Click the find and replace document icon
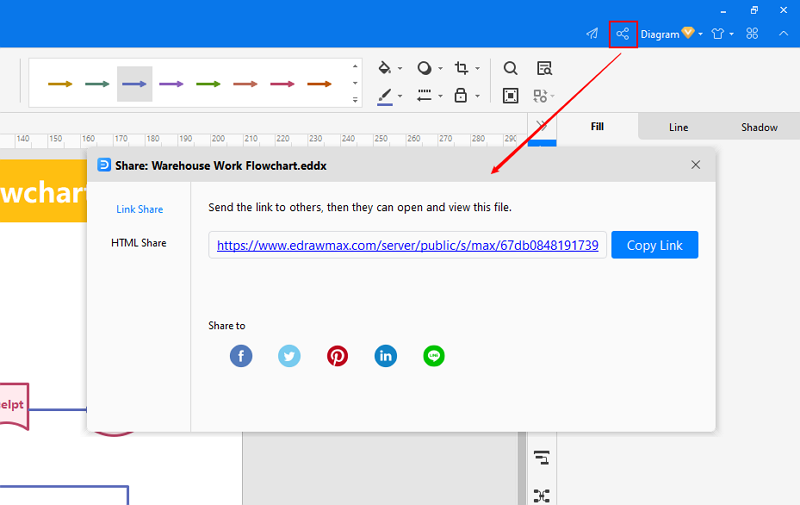This screenshot has width=800, height=505. 544,68
